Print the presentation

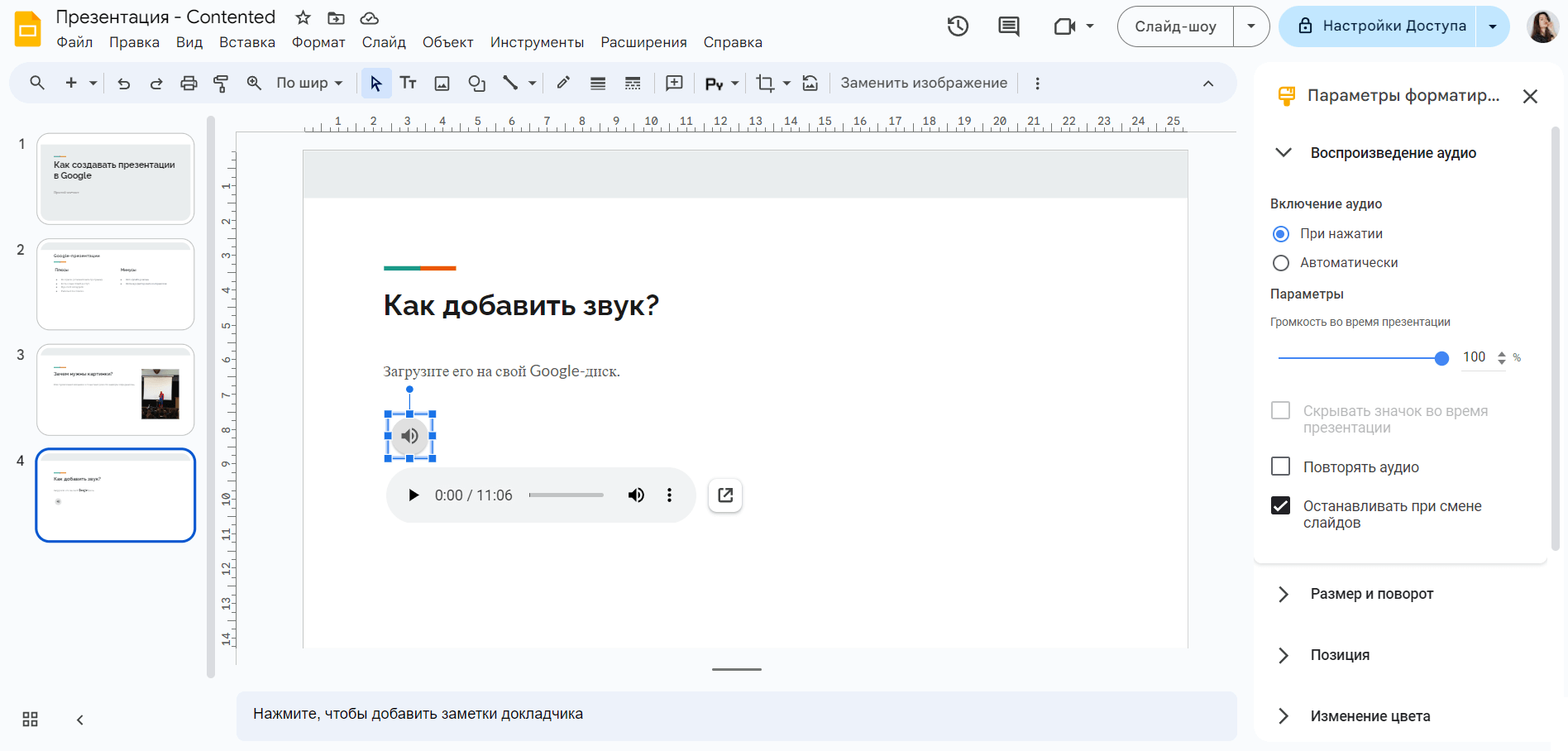[189, 83]
